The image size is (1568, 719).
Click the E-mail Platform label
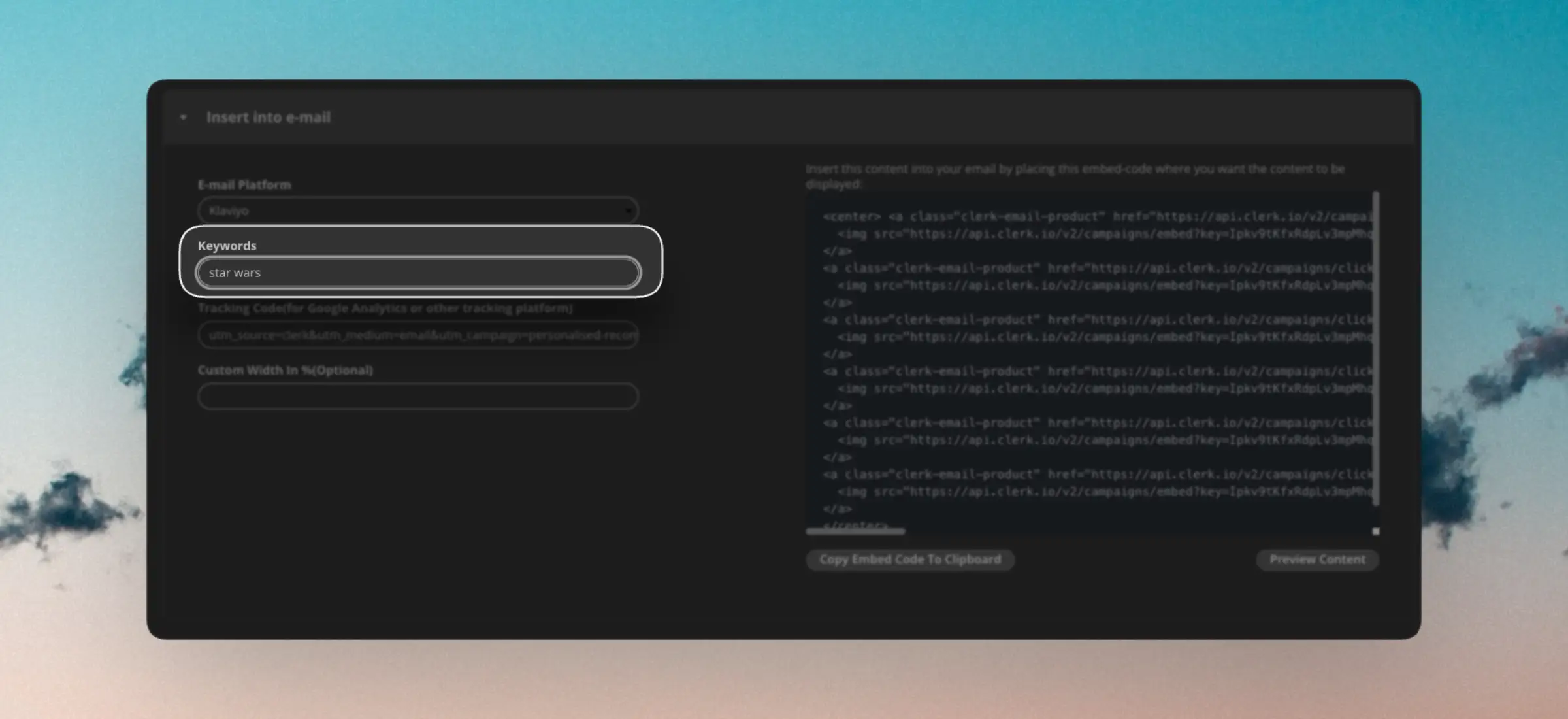click(244, 185)
